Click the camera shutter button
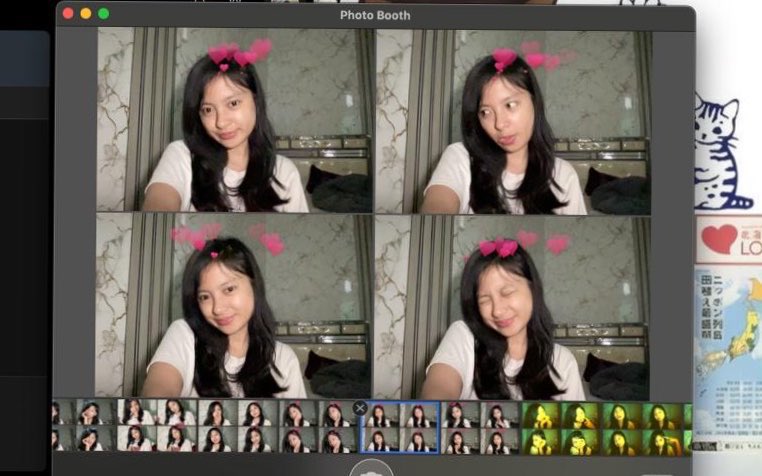The width and height of the screenshot is (762, 476). [371, 469]
